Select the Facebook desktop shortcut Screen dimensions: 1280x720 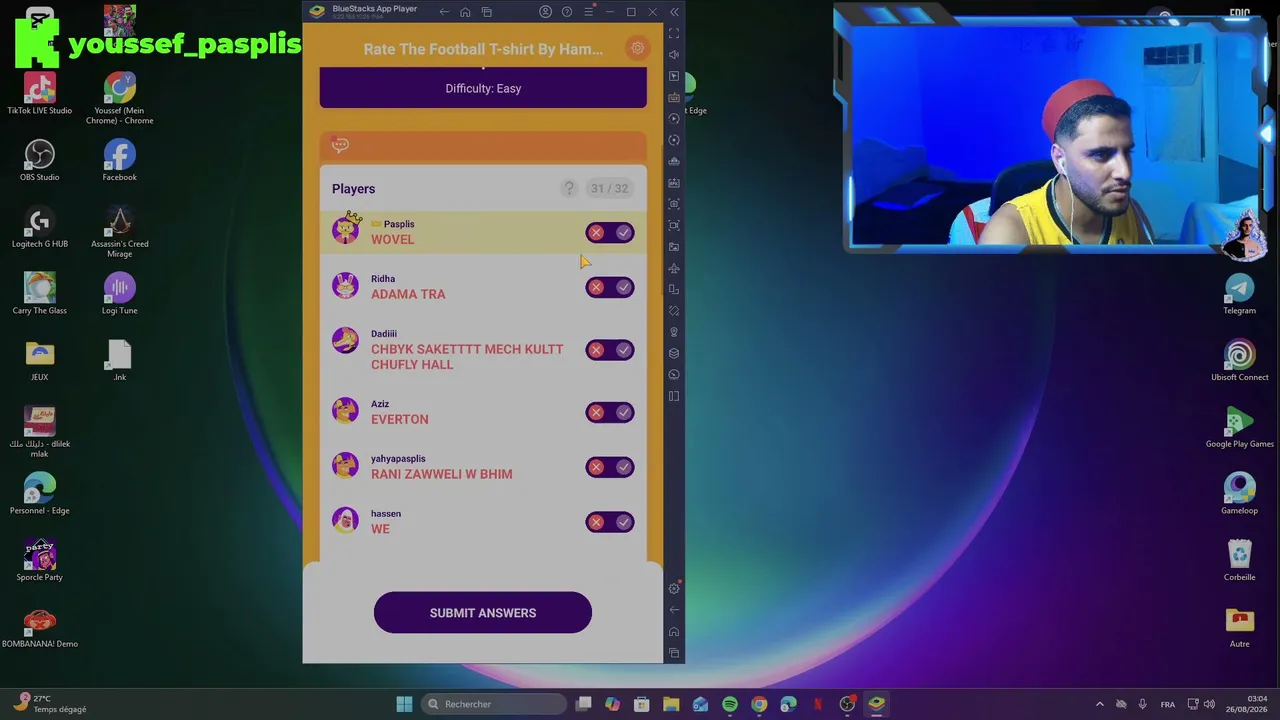pyautogui.click(x=119, y=161)
